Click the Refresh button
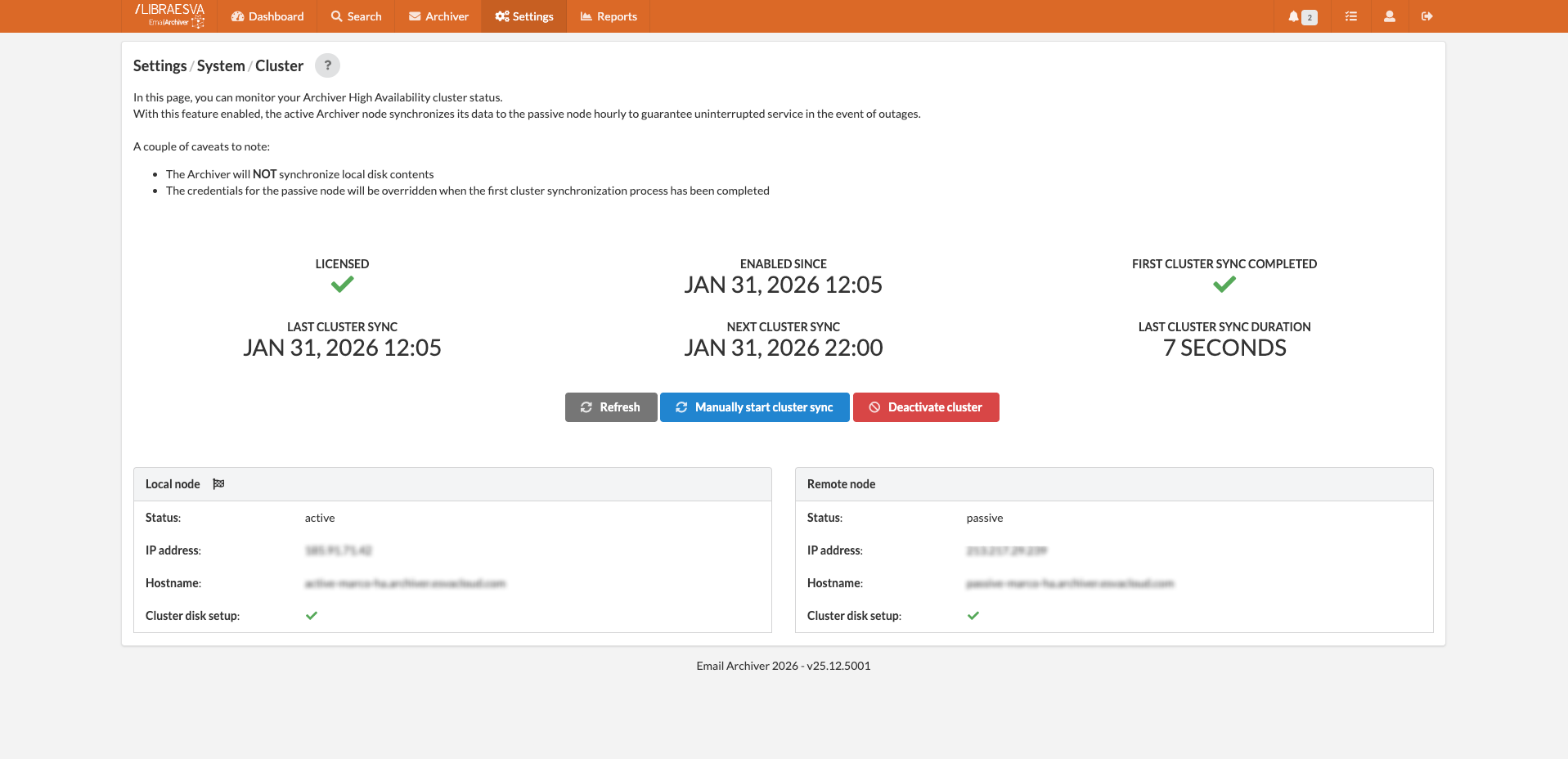The image size is (1568, 759). click(611, 407)
